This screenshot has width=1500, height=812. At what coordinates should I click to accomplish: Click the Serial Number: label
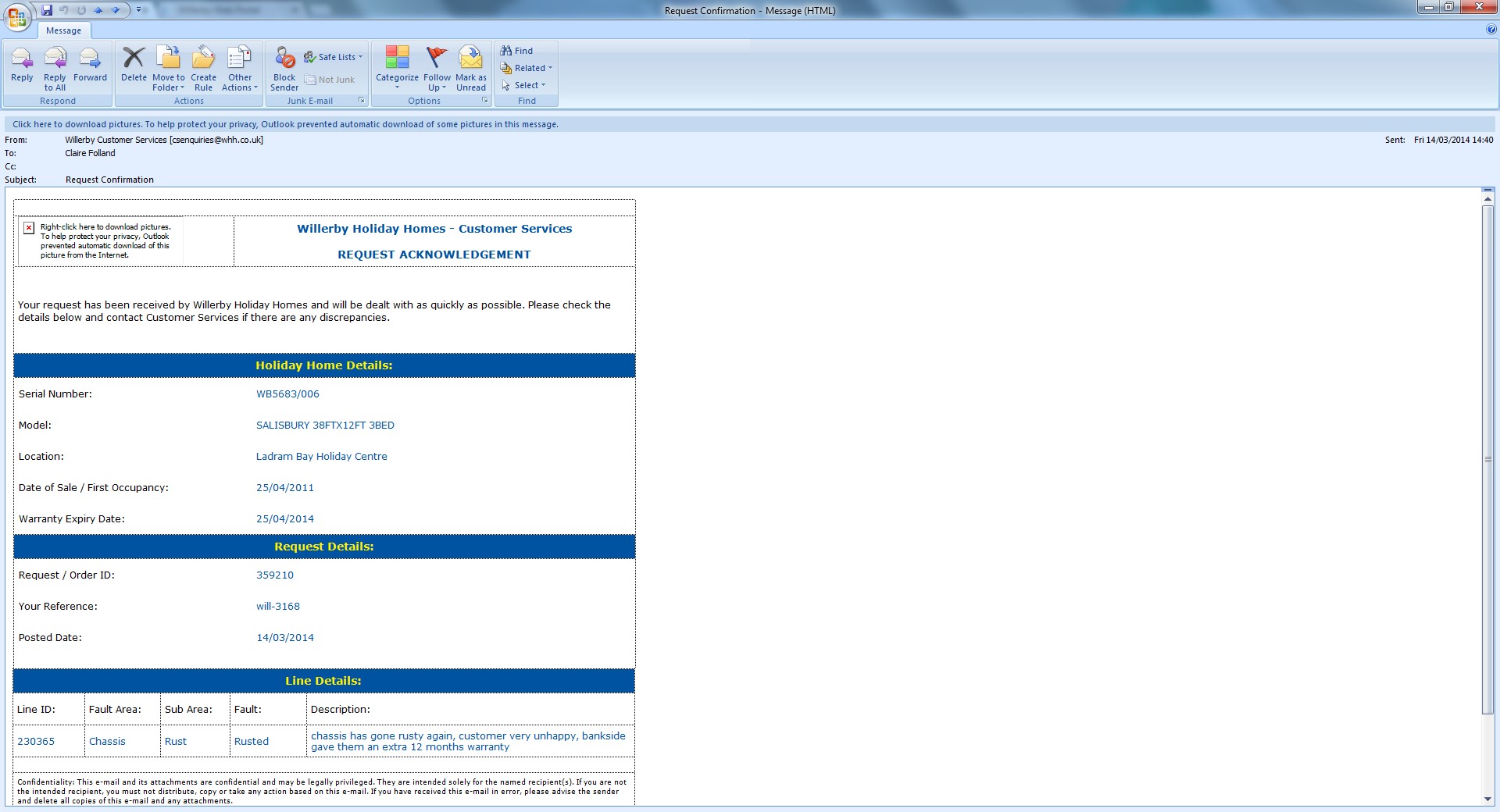pyautogui.click(x=55, y=394)
